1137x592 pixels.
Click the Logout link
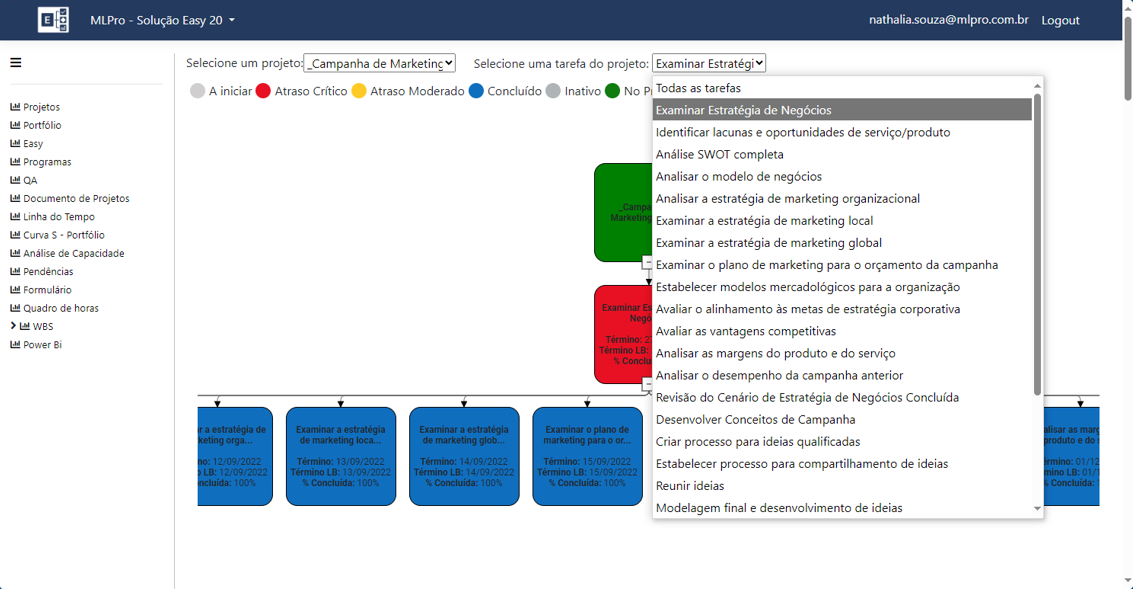pyautogui.click(x=1060, y=20)
